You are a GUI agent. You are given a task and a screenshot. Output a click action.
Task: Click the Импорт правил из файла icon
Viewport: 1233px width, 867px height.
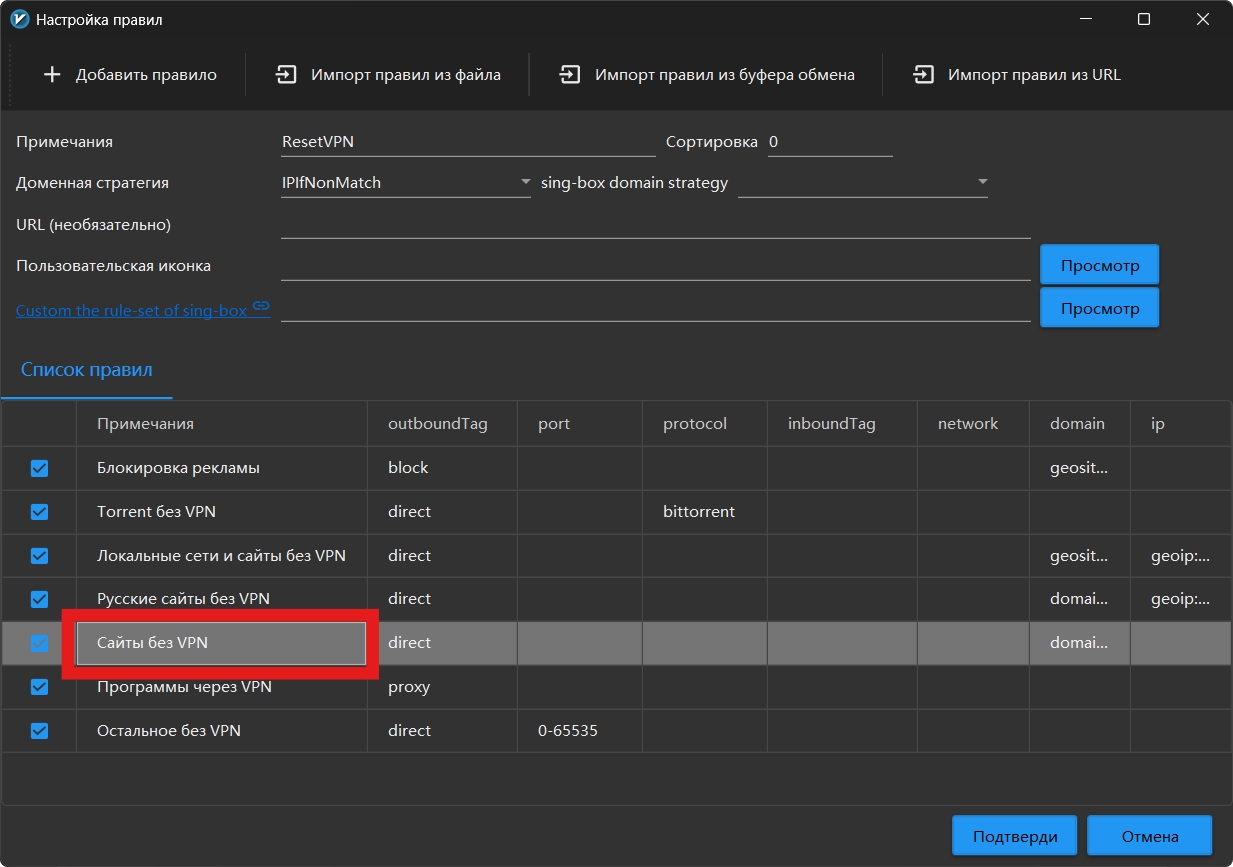click(x=287, y=75)
